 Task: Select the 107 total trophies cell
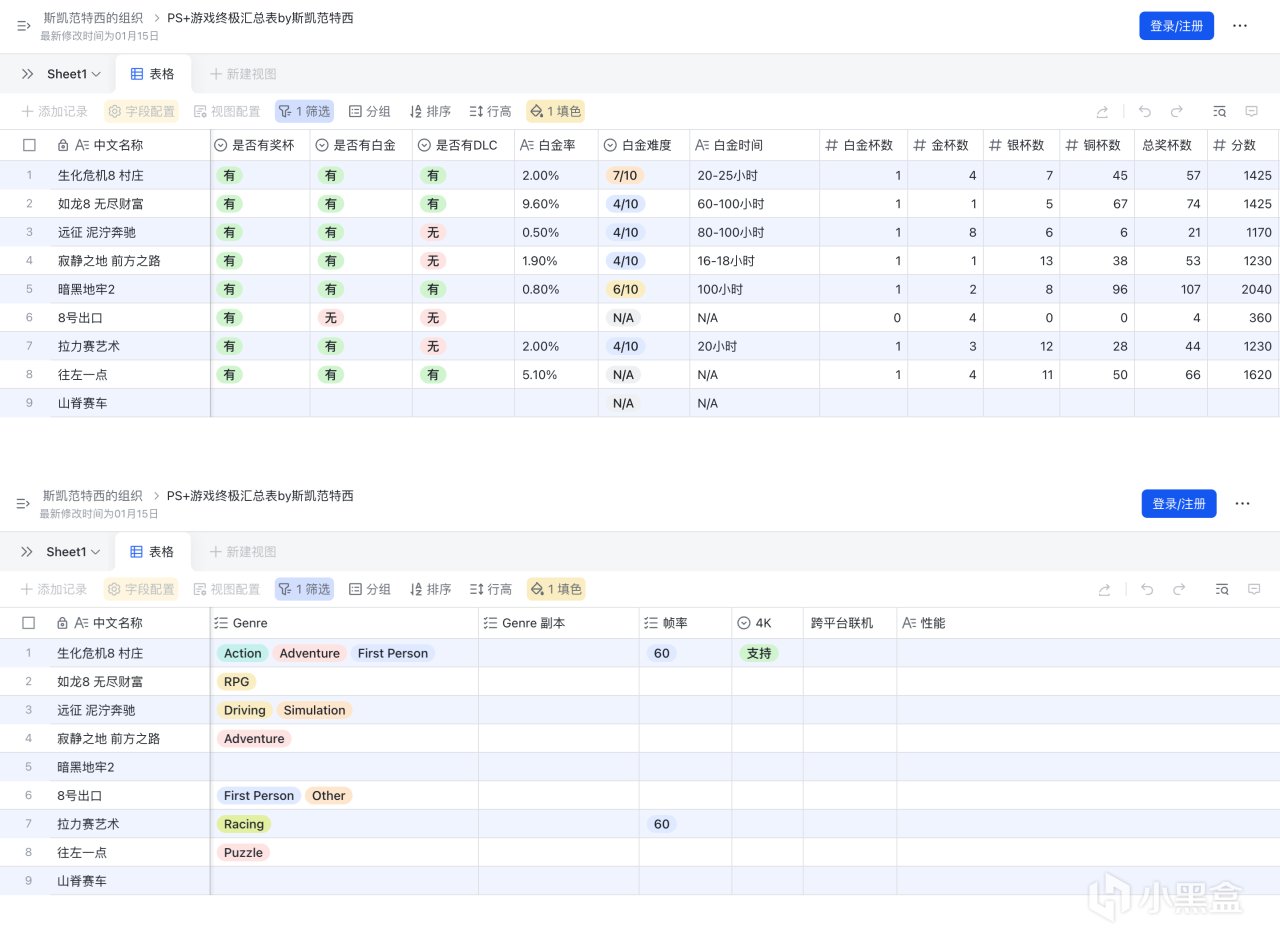[x=1171, y=289]
